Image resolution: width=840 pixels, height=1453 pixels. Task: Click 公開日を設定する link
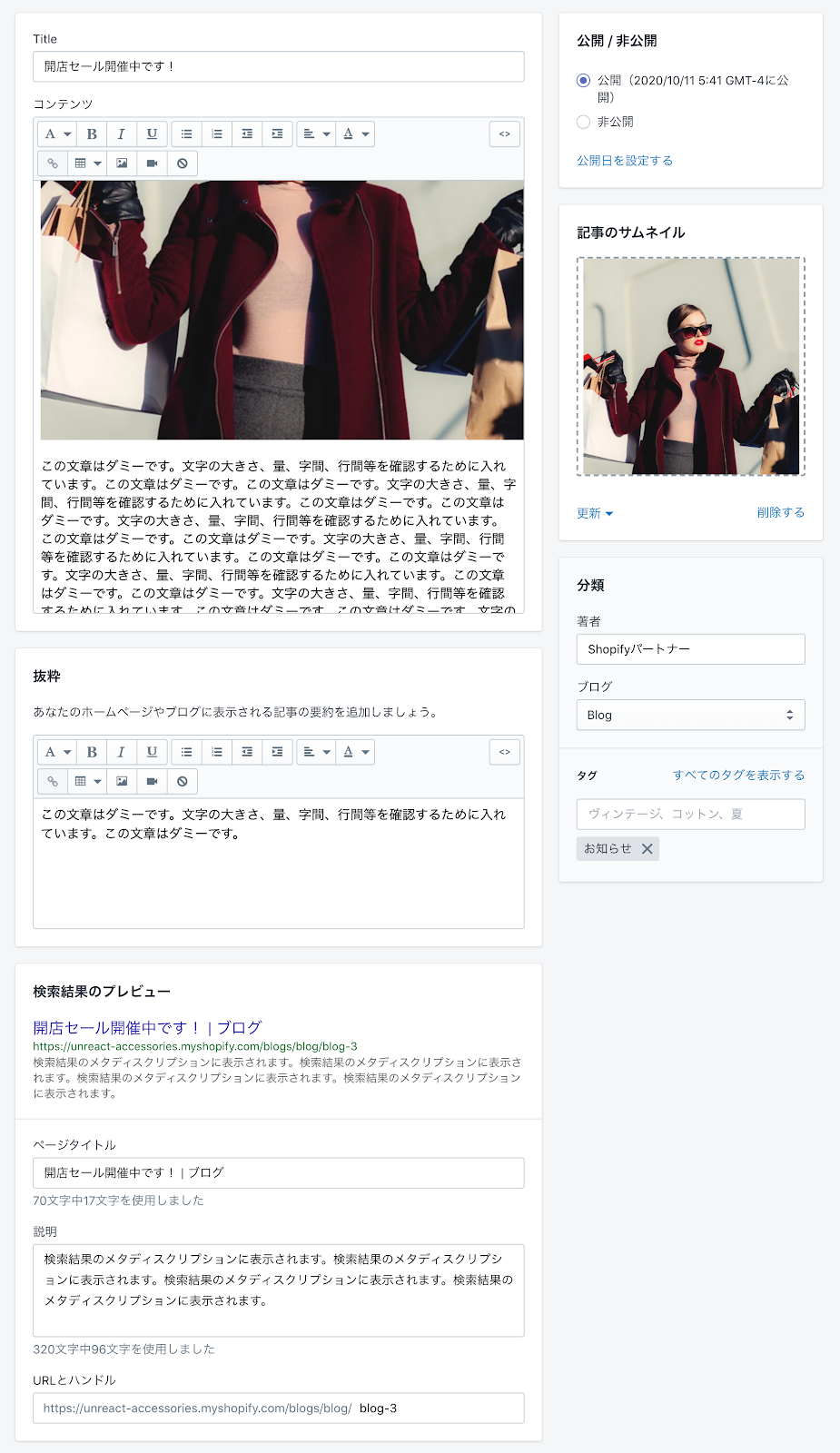[625, 161]
